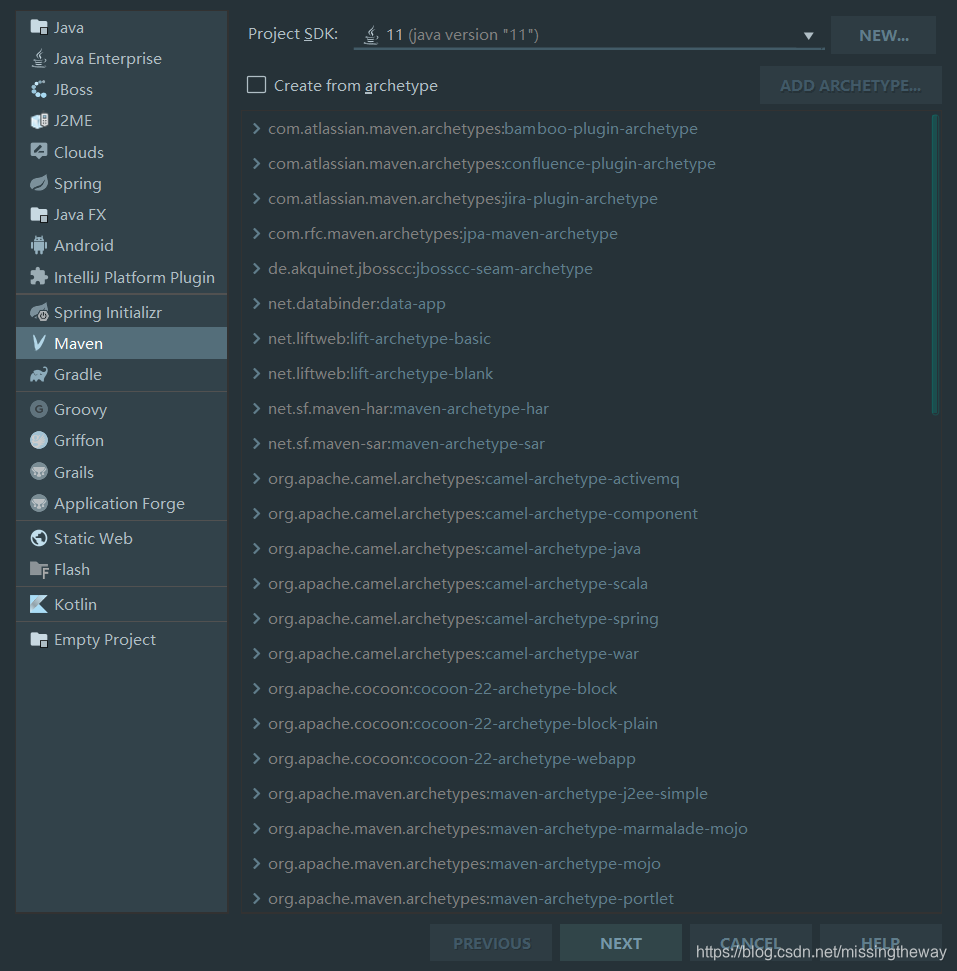Expand maven-archetype-sar entry
Screen dimensions: 957x971
coord(256,443)
